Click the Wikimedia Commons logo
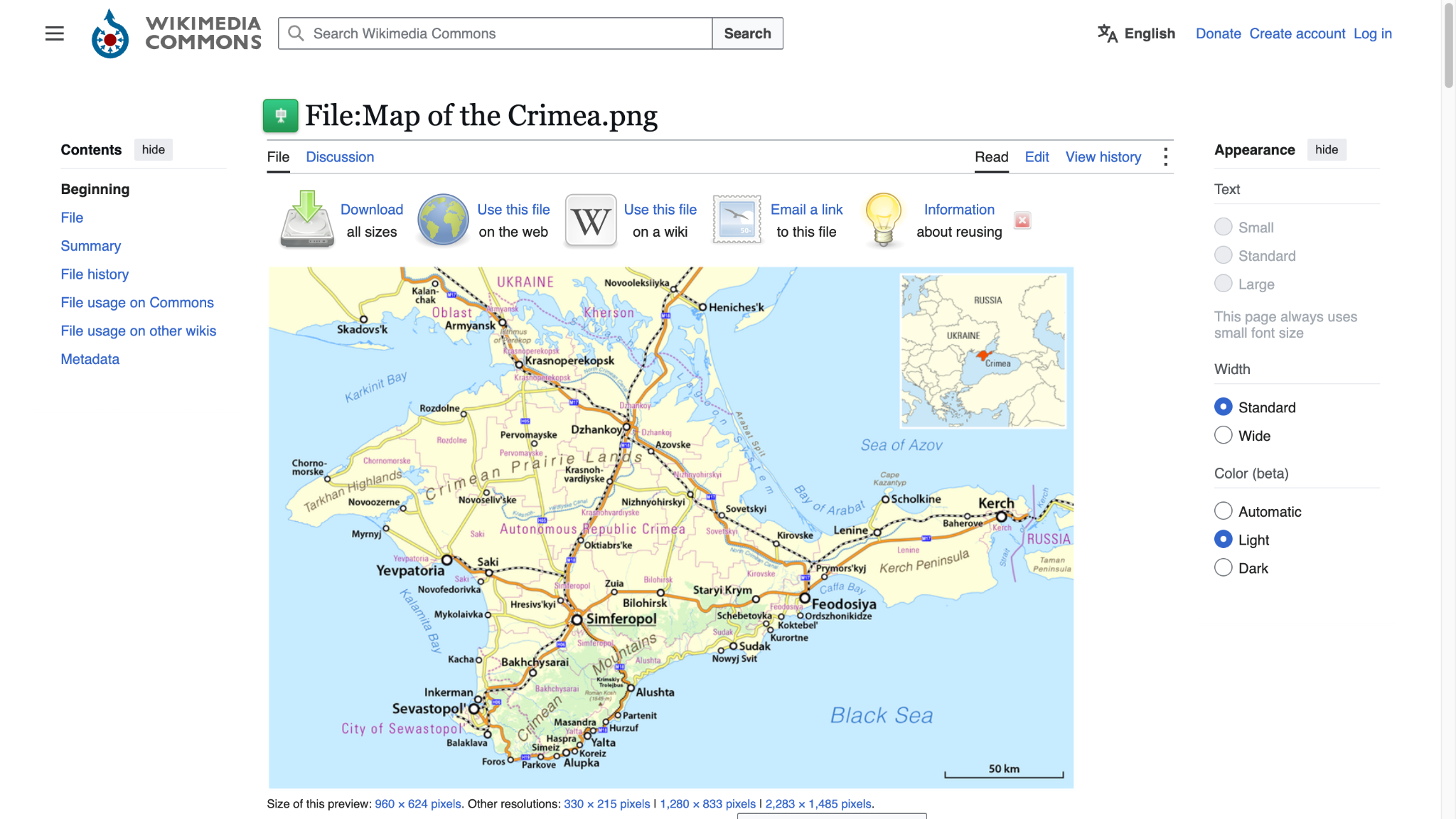This screenshot has width=1456, height=819. pos(176,33)
